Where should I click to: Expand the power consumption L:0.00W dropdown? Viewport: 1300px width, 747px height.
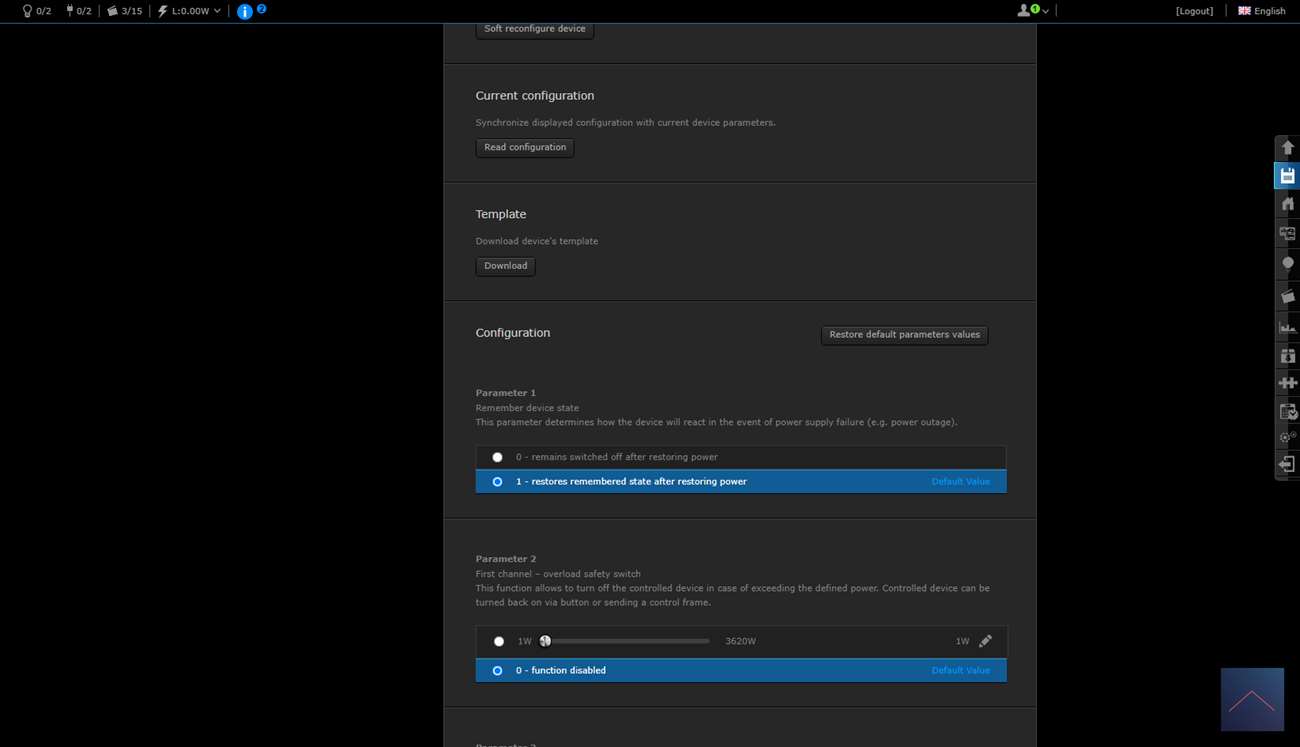pos(190,11)
